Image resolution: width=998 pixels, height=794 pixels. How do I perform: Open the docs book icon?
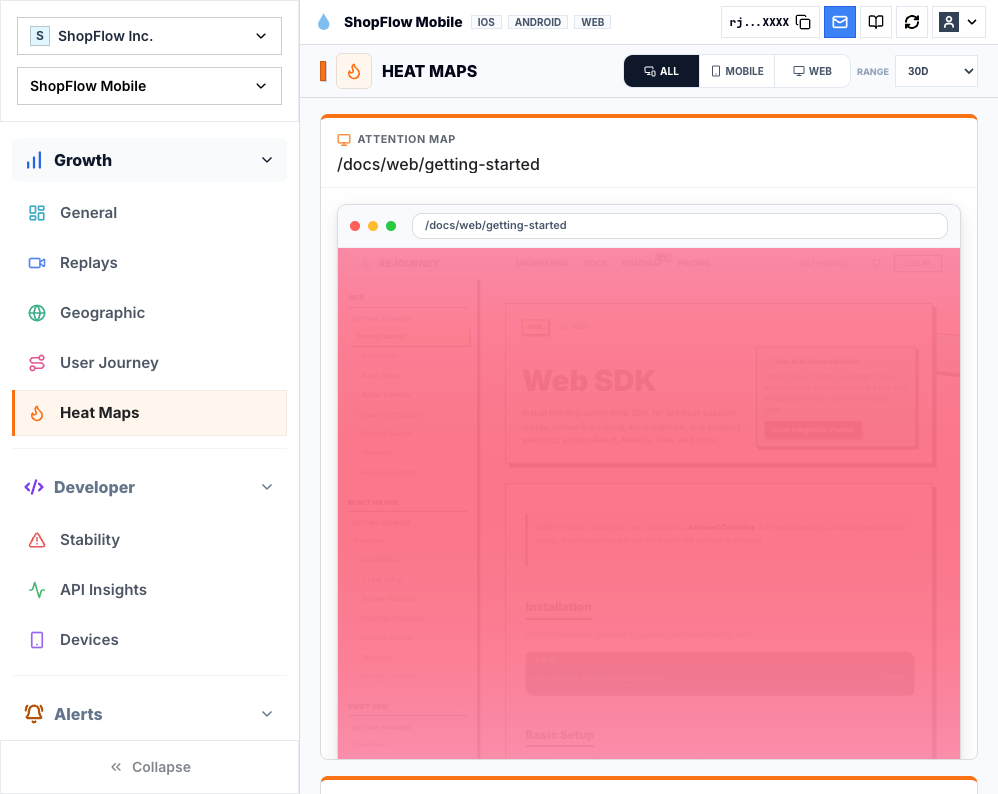pos(876,22)
